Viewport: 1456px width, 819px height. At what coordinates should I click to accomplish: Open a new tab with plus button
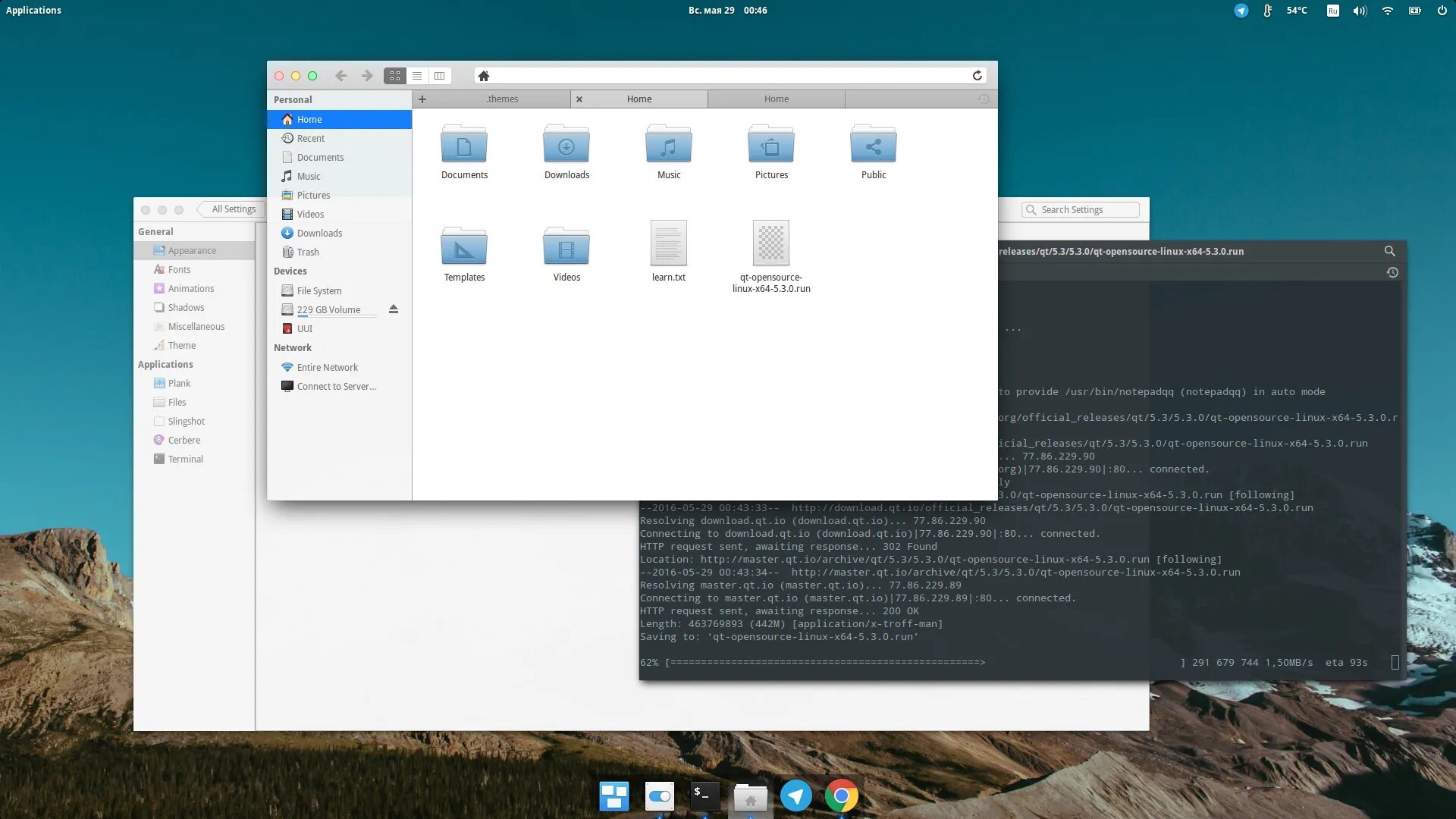coord(422,99)
